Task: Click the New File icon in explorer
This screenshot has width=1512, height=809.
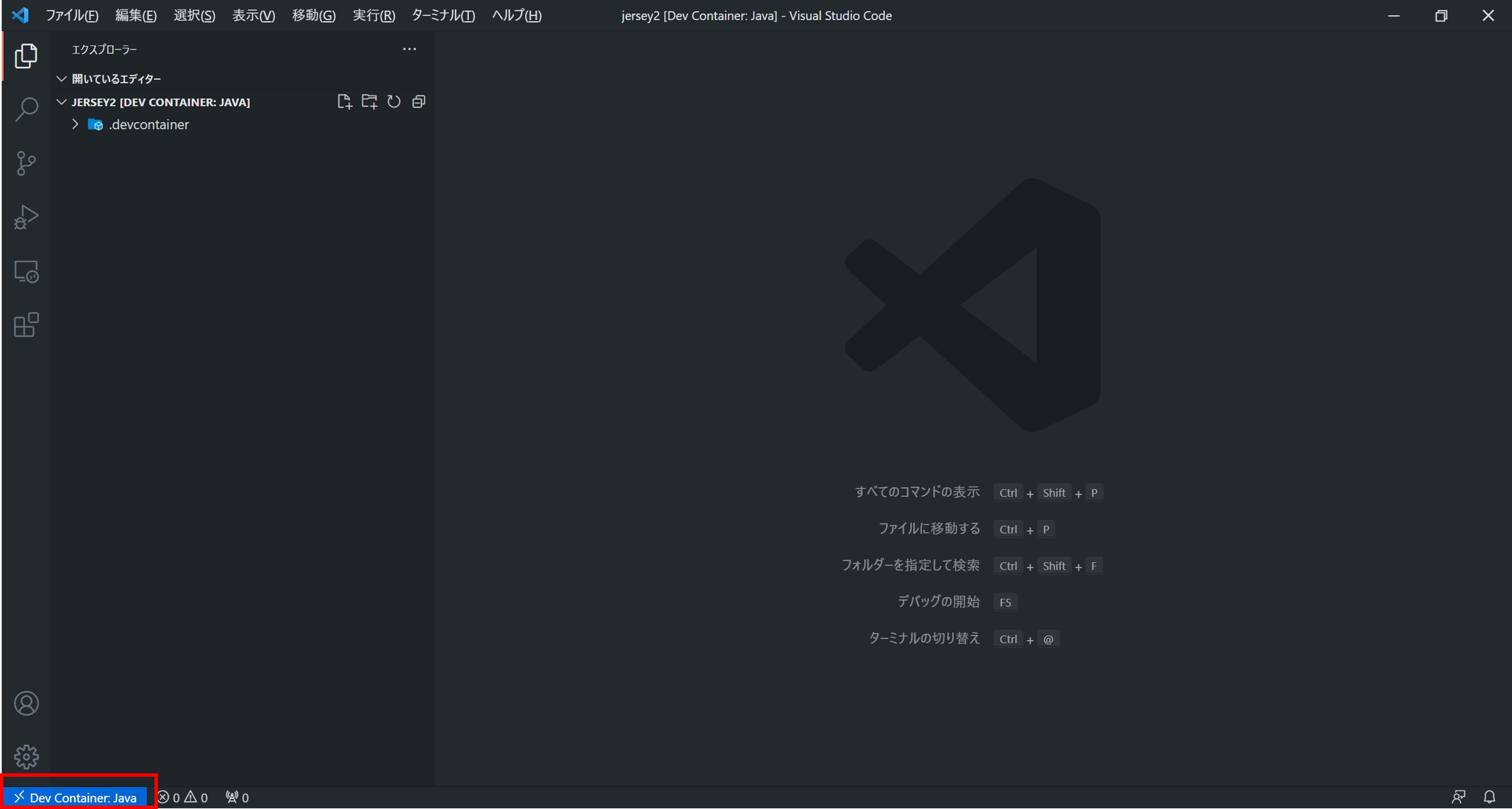Action: tap(345, 102)
